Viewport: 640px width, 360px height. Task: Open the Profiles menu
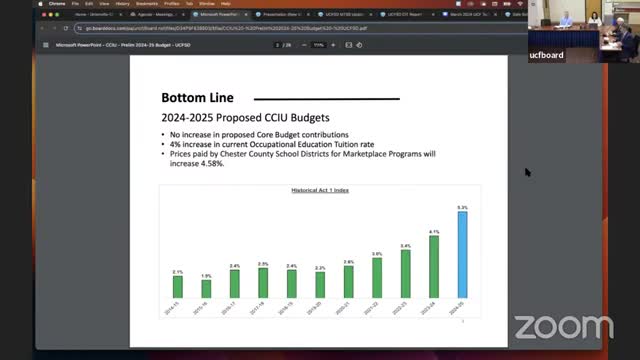click(x=171, y=4)
